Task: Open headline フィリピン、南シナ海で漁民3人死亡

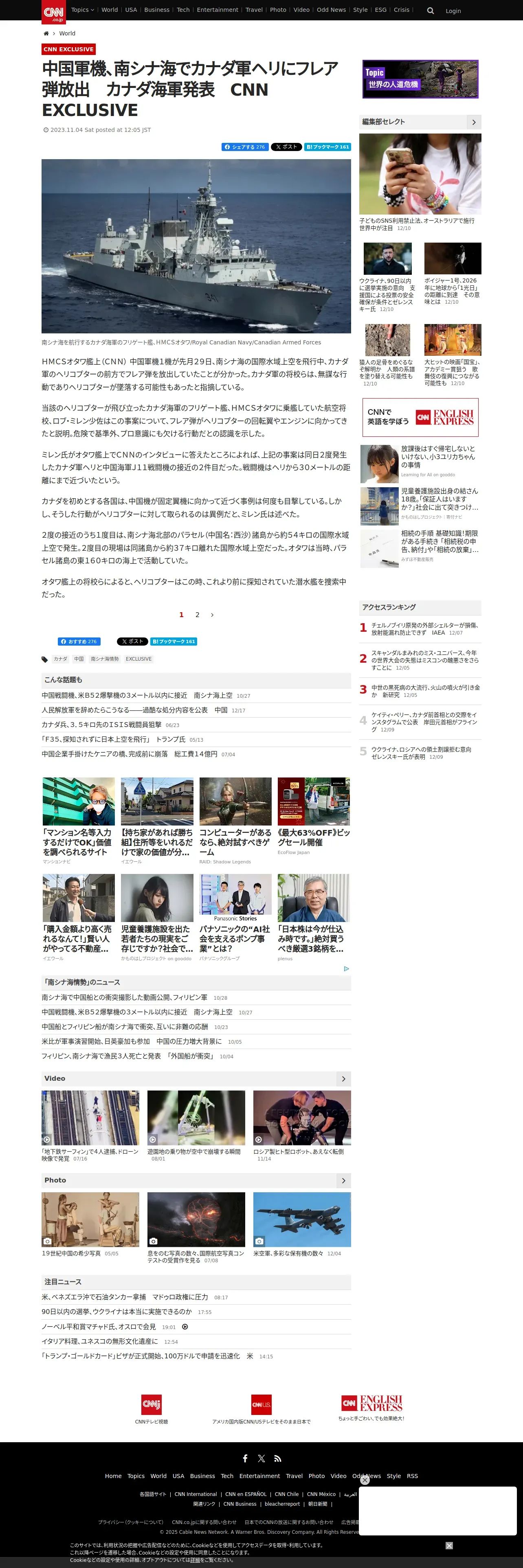Action: pyautogui.click(x=128, y=1056)
